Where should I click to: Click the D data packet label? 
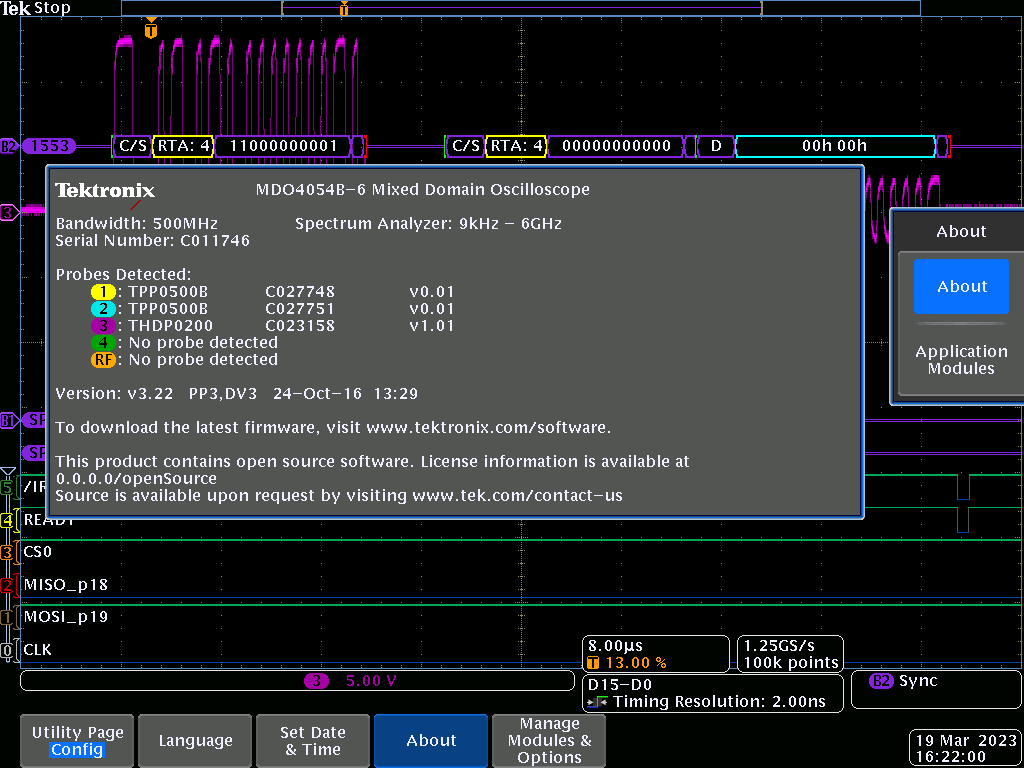coord(716,146)
